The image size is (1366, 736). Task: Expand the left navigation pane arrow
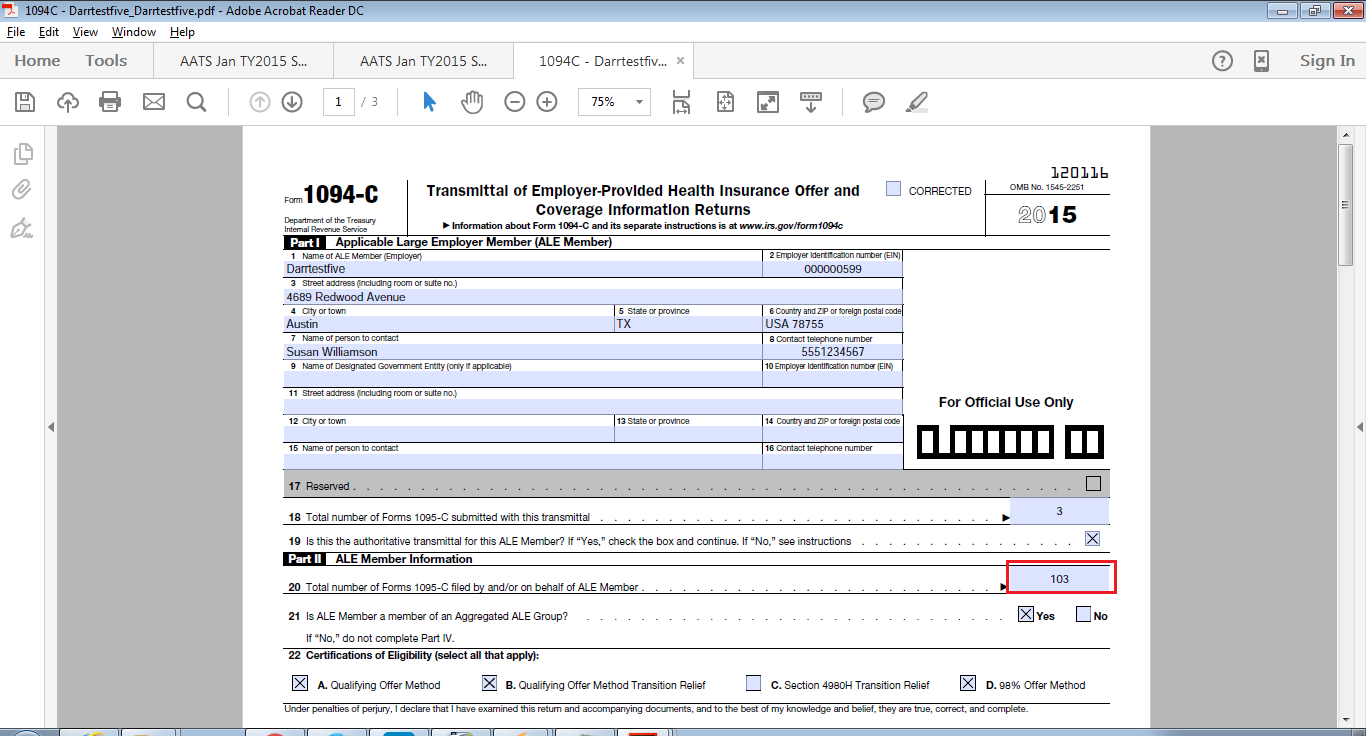click(x=50, y=427)
